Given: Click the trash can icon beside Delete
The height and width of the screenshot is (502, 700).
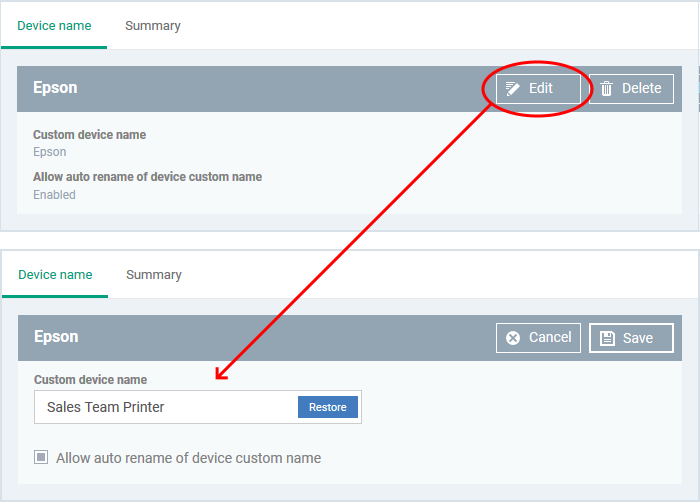Looking at the screenshot, I should (606, 88).
